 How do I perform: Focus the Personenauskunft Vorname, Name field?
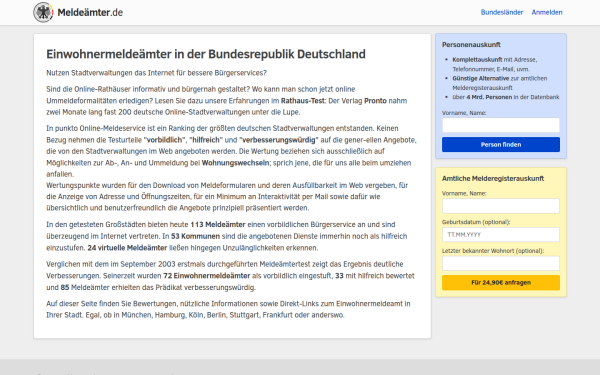pos(501,125)
